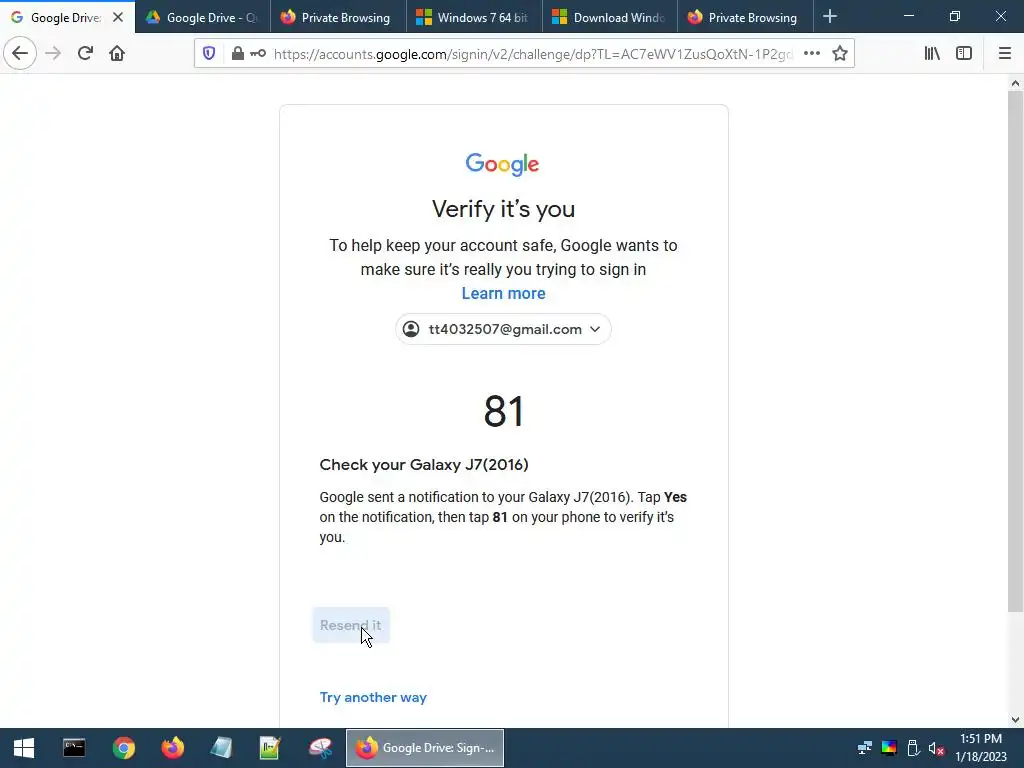The image size is (1024, 768).
Task: Open the Library bookshelf icon
Action: pyautogui.click(x=932, y=54)
